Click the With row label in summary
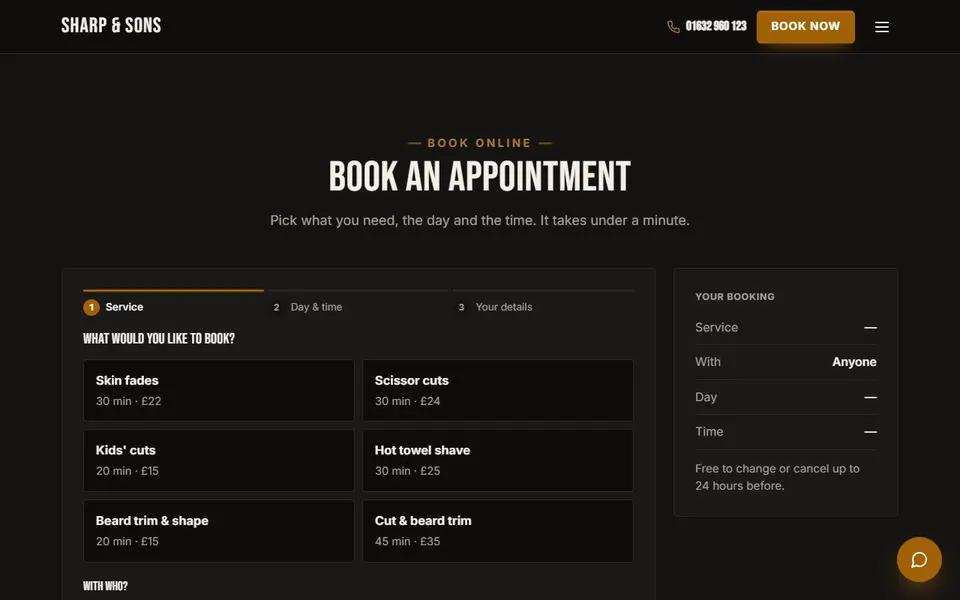This screenshot has width=960, height=600. click(708, 362)
